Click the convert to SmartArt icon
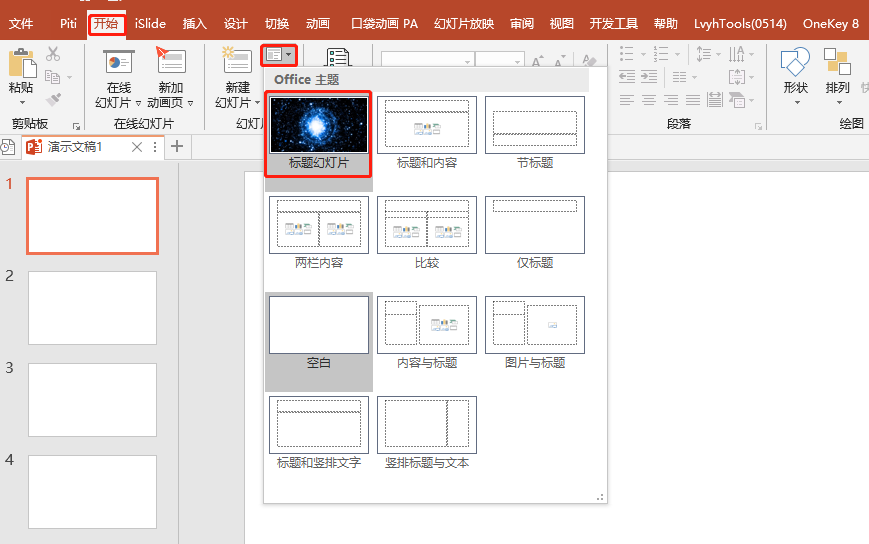Viewport: 869px width, 544px height. pyautogui.click(x=737, y=100)
